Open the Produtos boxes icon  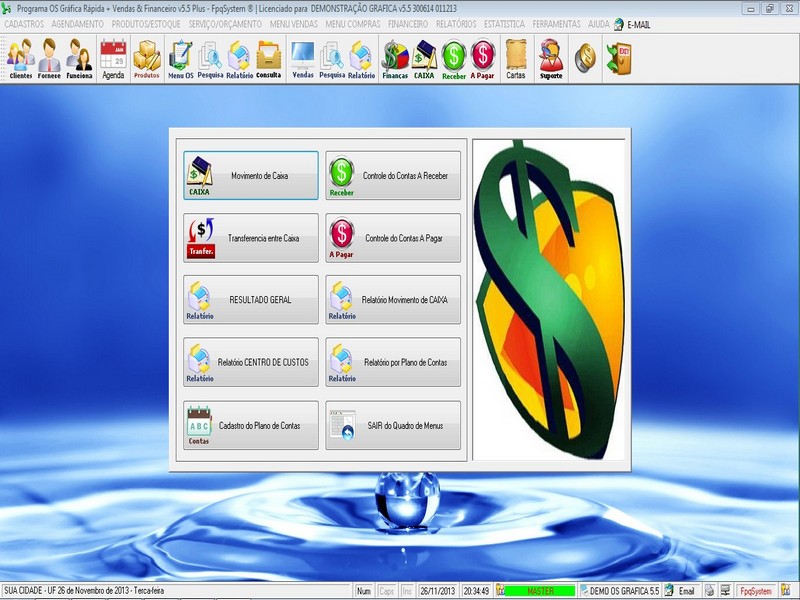pos(147,59)
